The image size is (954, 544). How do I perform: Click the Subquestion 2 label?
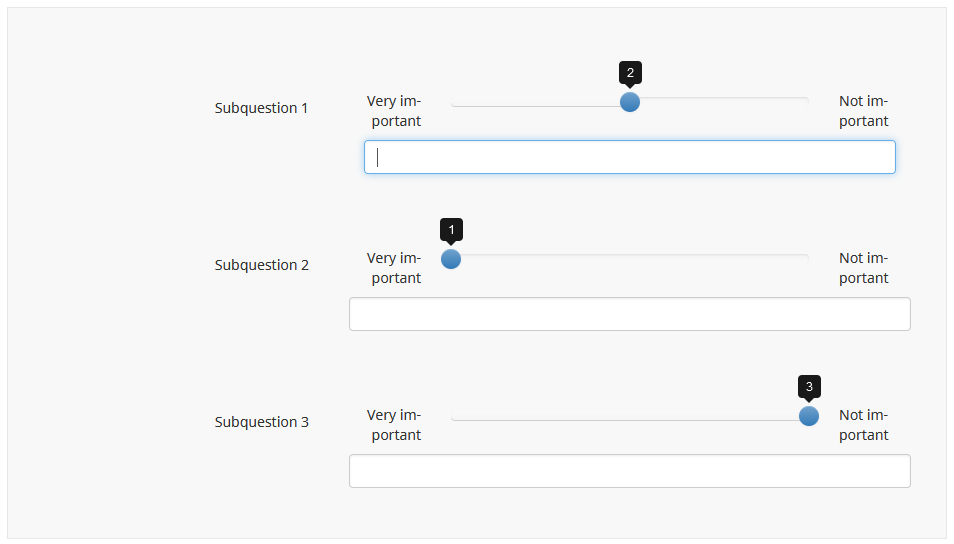(x=262, y=265)
